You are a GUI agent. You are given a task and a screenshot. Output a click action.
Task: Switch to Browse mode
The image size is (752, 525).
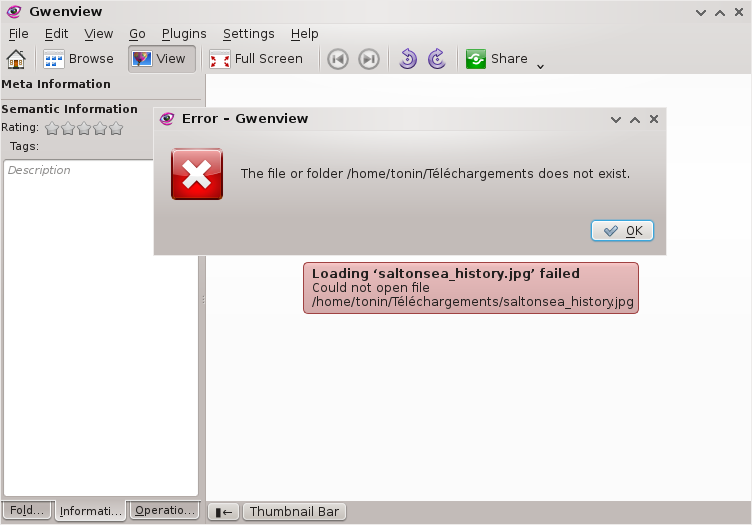click(x=79, y=59)
